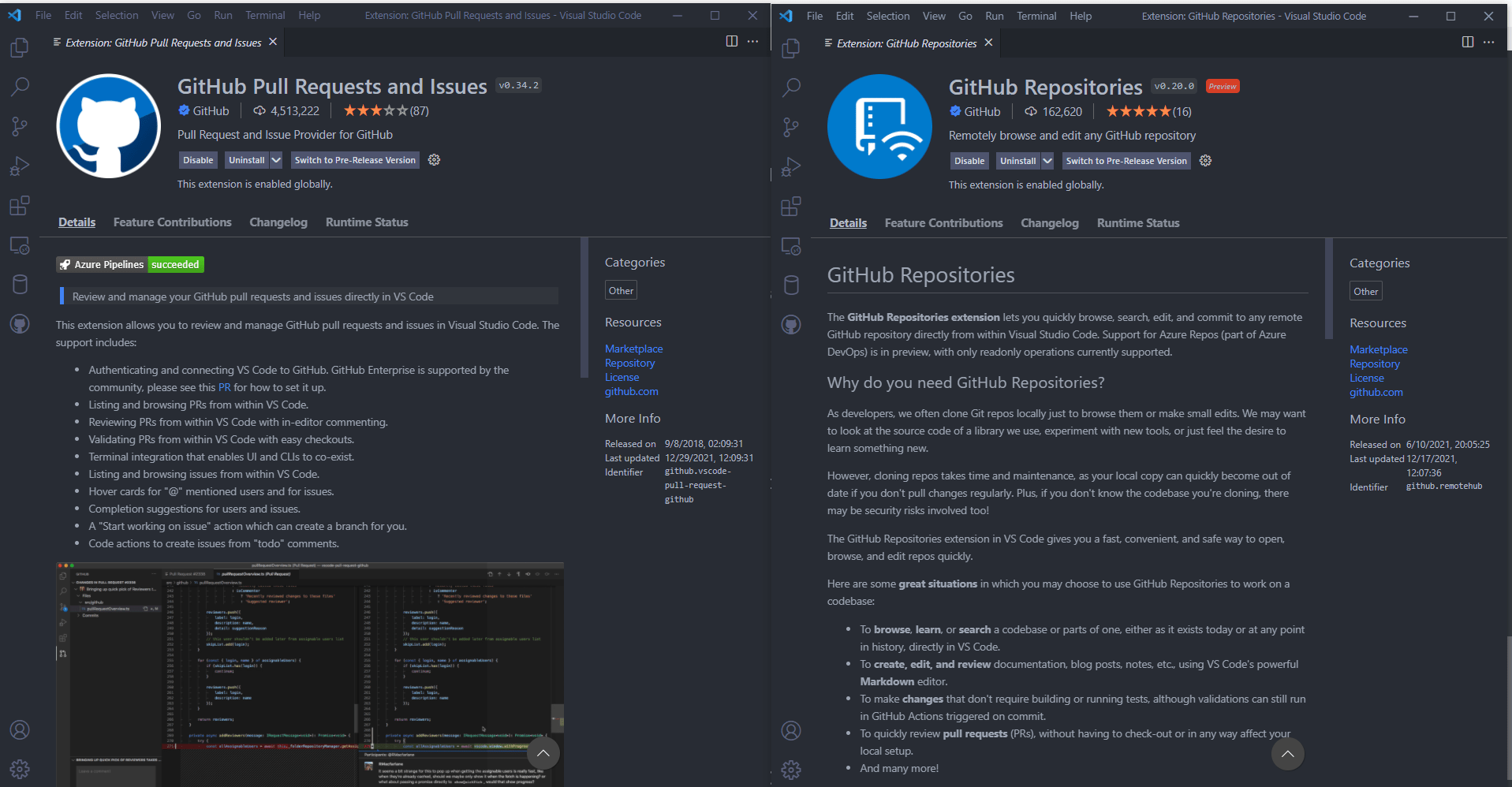This screenshot has width=1512, height=787.
Task: Open Run and Debug in Pull Requests window
Action: tap(20, 166)
